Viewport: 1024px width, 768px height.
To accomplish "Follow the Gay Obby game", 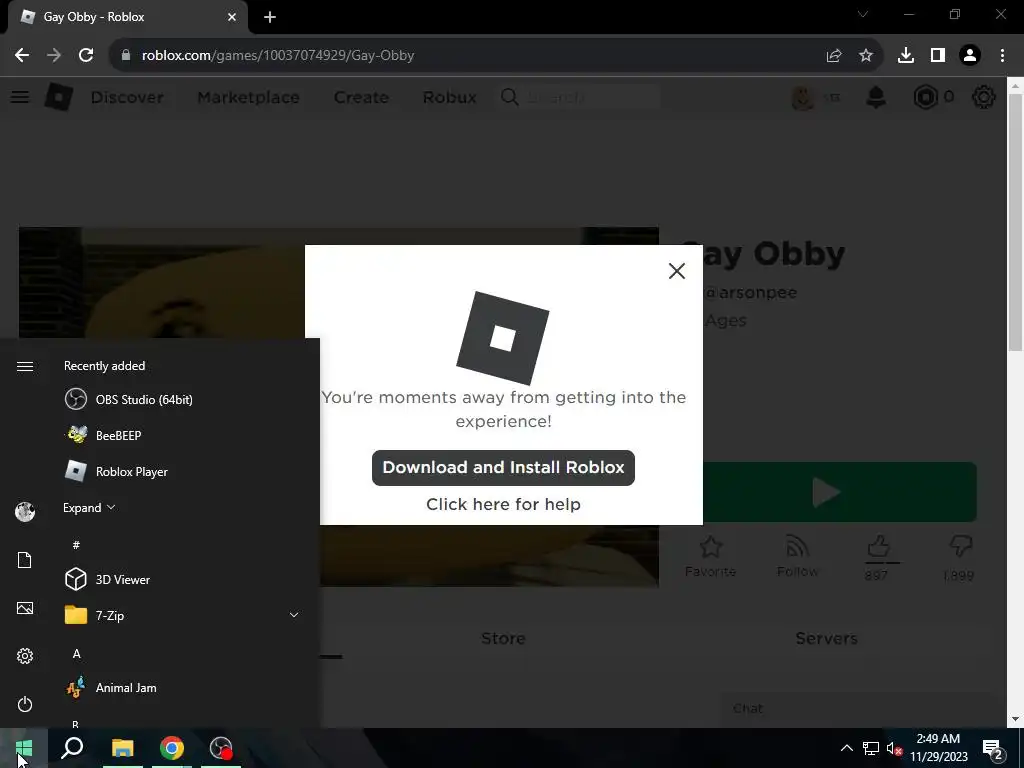I will click(x=797, y=556).
